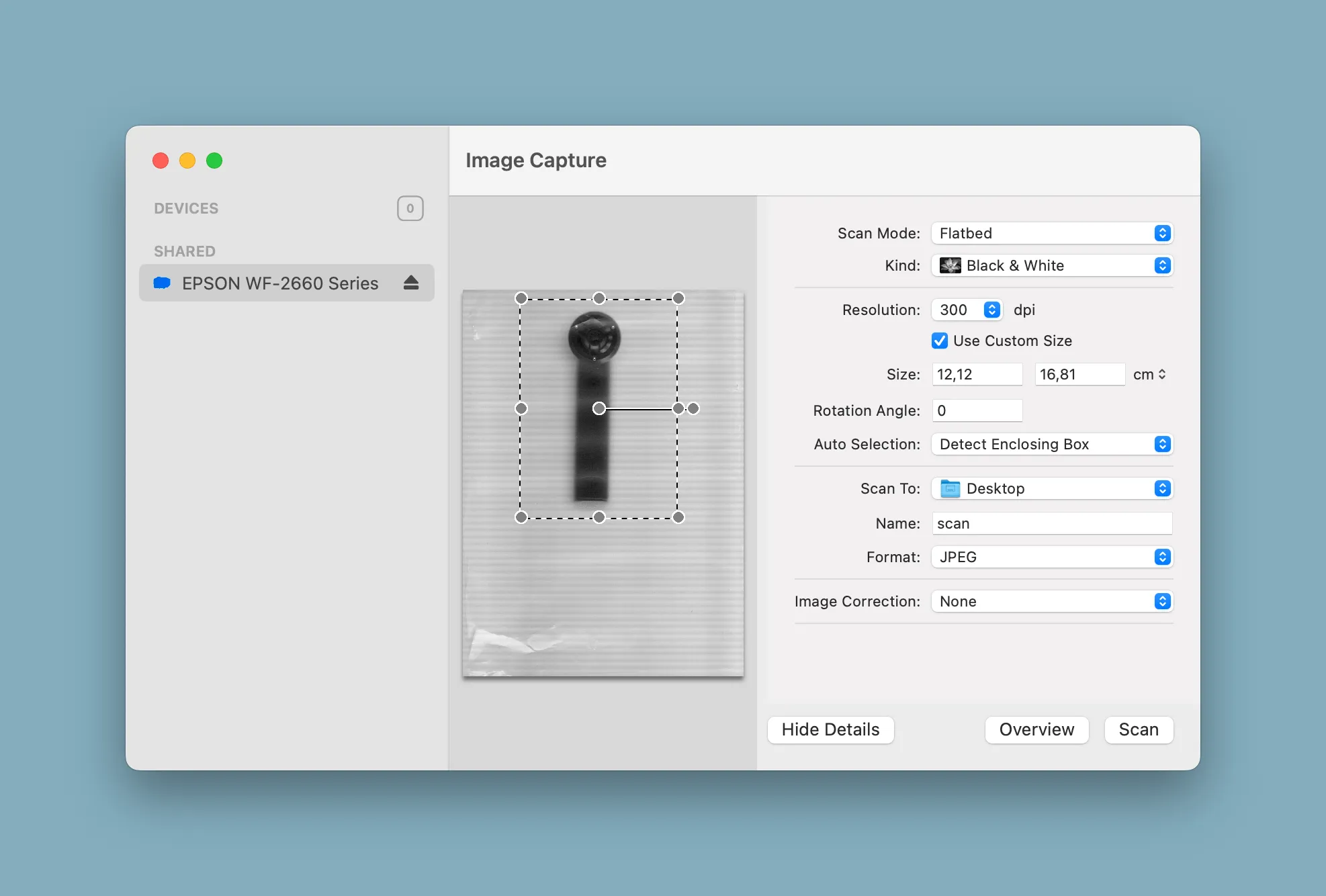1326x896 pixels.
Task: Start scanning with the Scan button
Action: click(1138, 730)
